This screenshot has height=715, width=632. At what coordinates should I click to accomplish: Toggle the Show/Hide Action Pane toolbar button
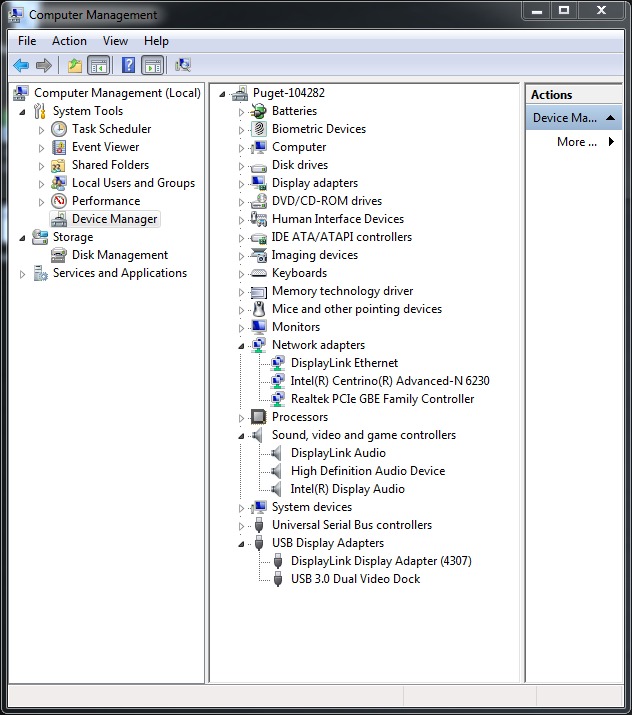(x=152, y=65)
